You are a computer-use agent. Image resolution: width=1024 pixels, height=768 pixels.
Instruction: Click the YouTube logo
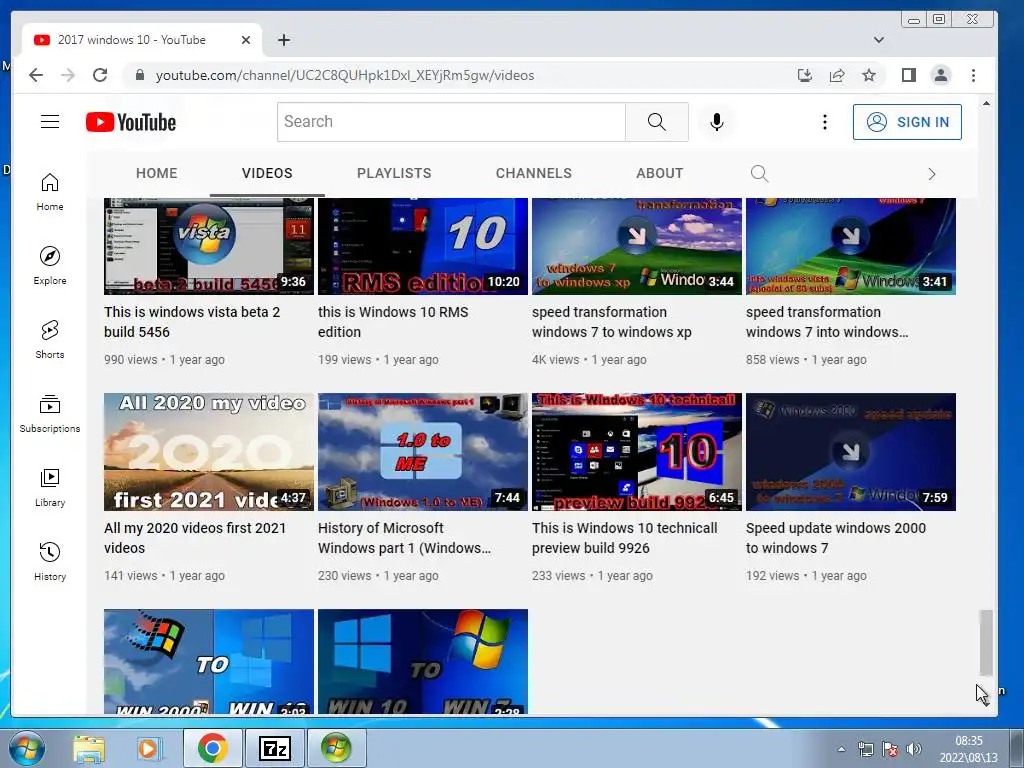coord(131,122)
